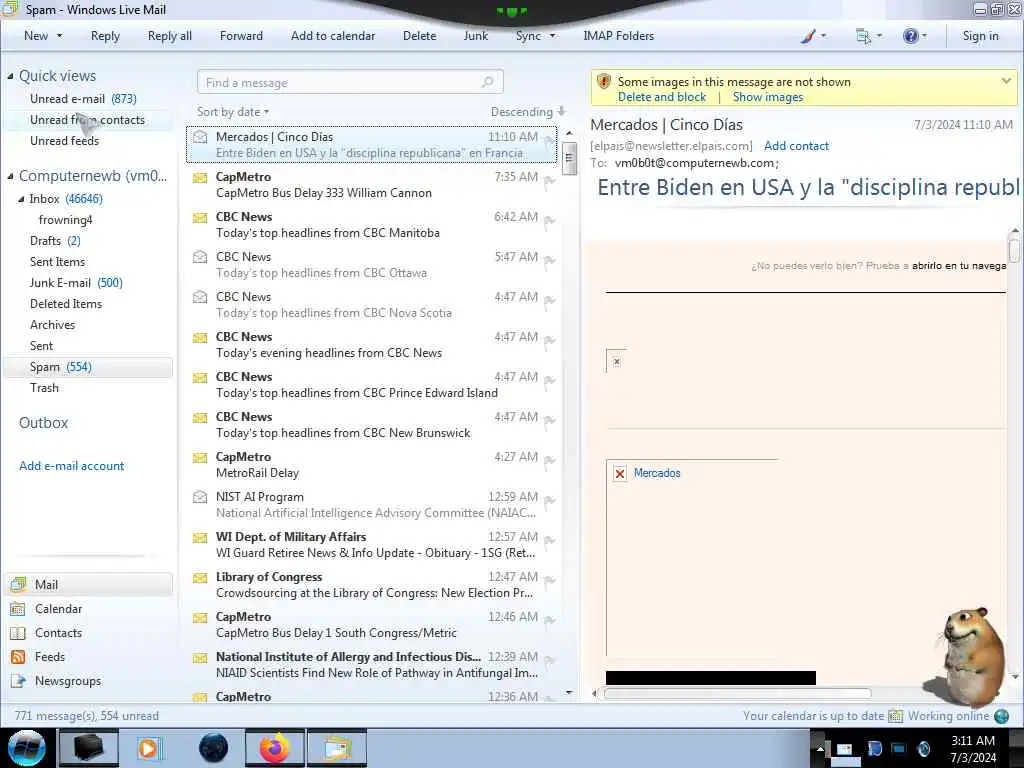
Task: Click message list vertical scrollbar thumb
Action: (569, 158)
